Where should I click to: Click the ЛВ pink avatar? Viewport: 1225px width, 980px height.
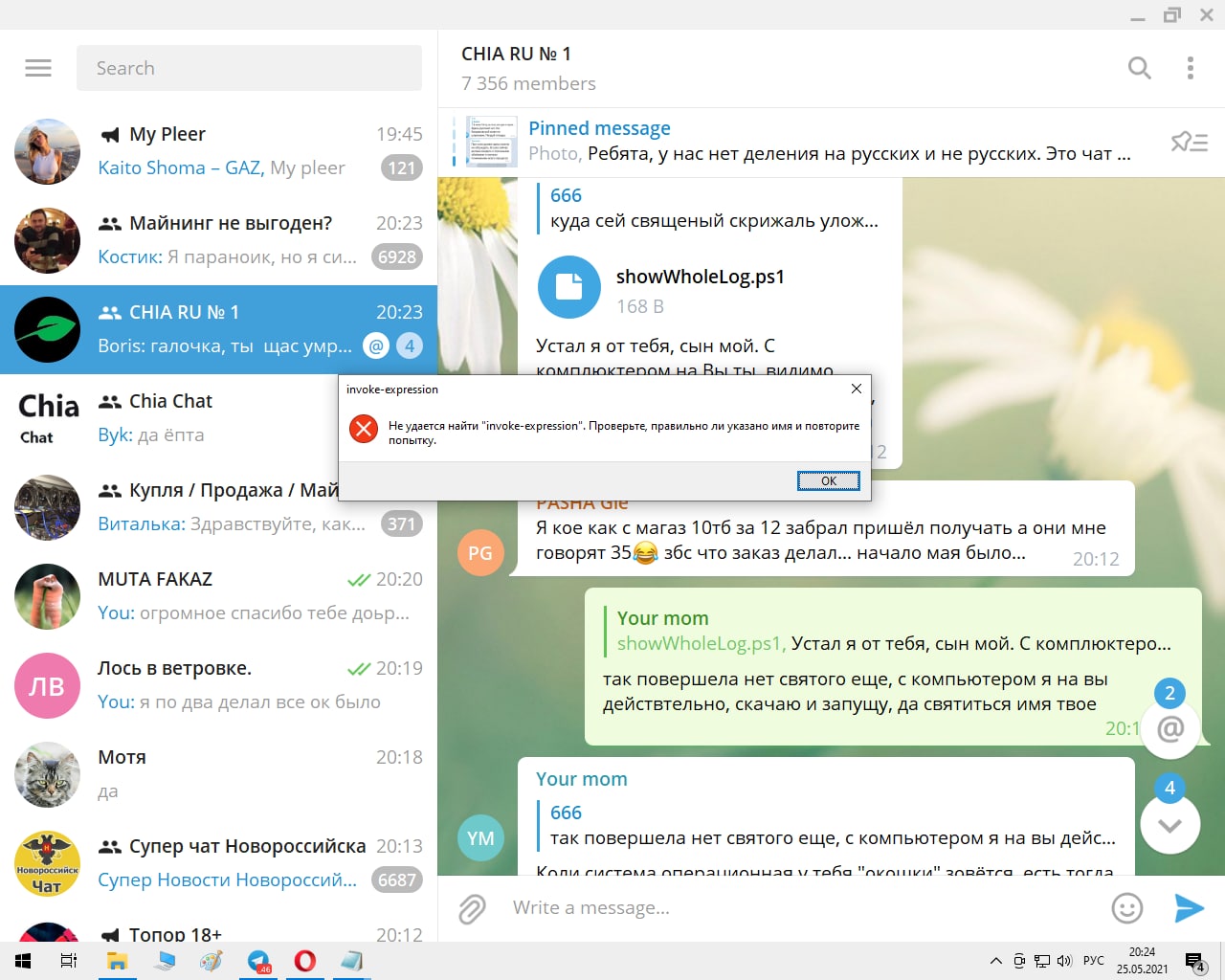click(x=47, y=685)
